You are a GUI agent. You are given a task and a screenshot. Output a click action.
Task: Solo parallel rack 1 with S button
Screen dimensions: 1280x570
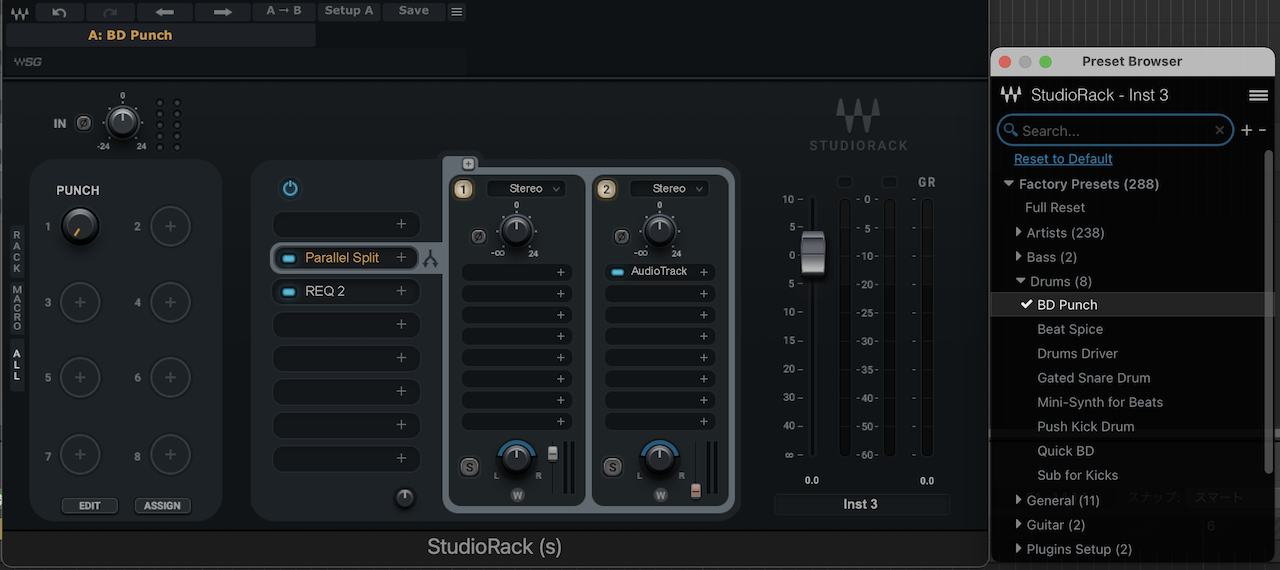coord(470,467)
